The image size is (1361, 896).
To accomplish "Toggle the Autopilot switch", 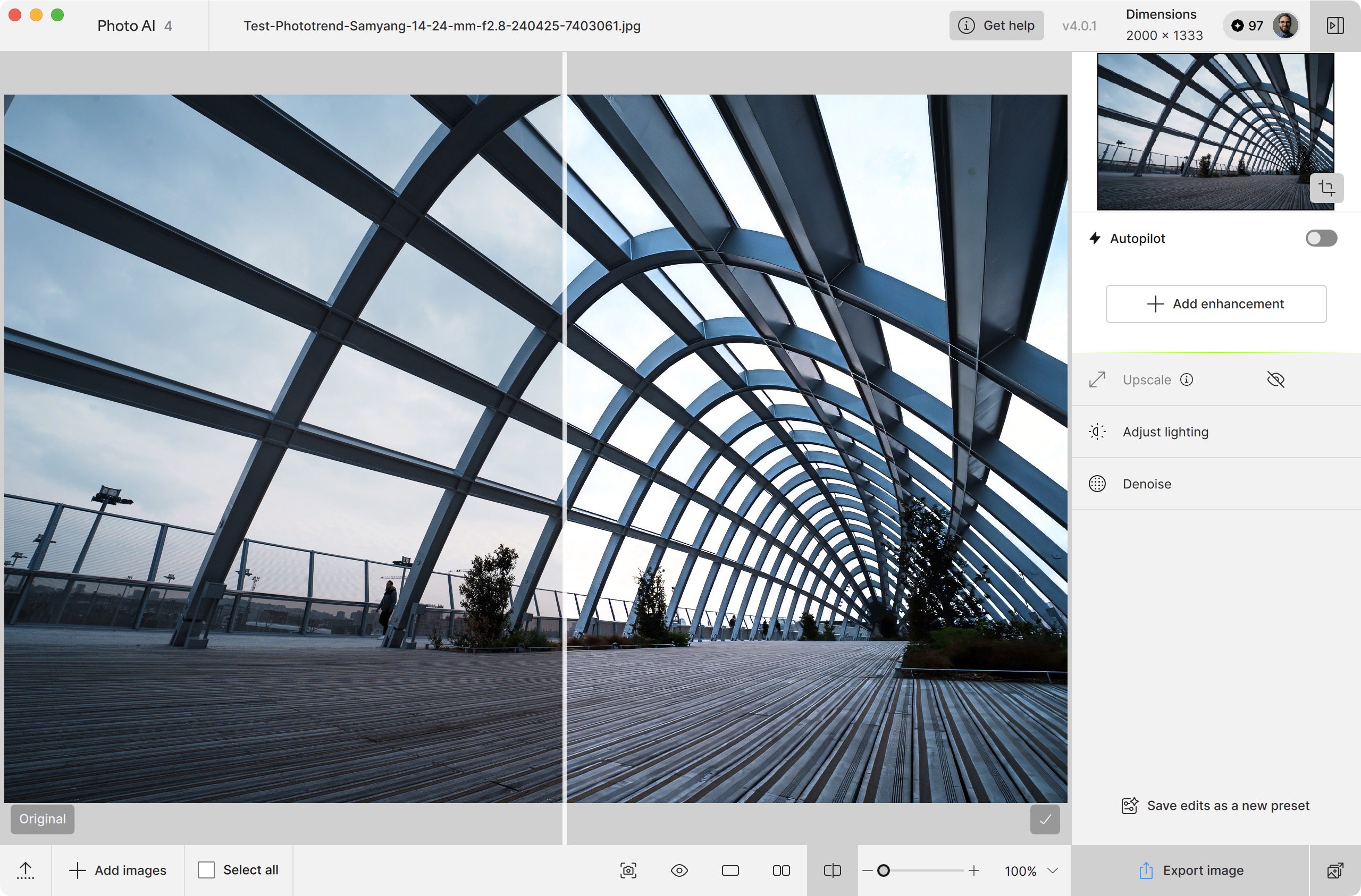I will (1321, 239).
